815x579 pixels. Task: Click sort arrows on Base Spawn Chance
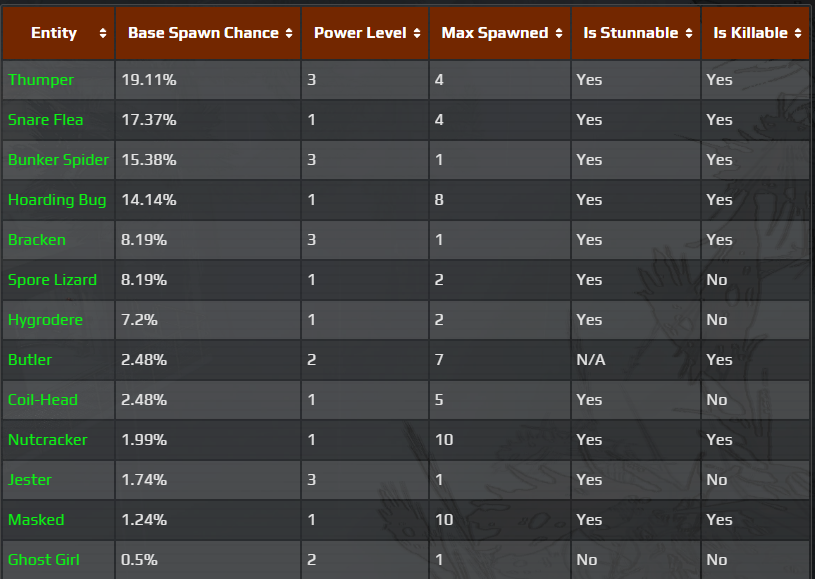coord(289,33)
